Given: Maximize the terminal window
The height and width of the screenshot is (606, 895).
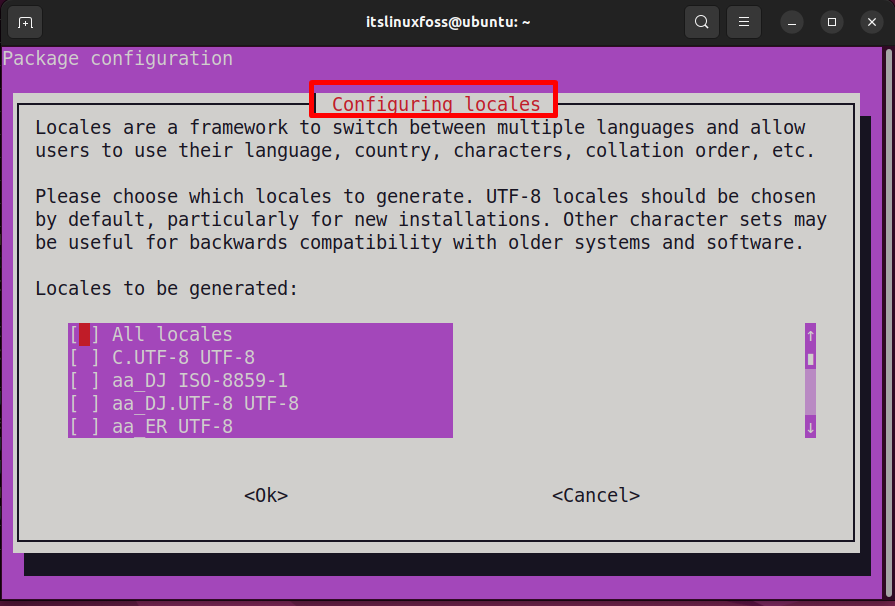Looking at the screenshot, I should [x=832, y=22].
